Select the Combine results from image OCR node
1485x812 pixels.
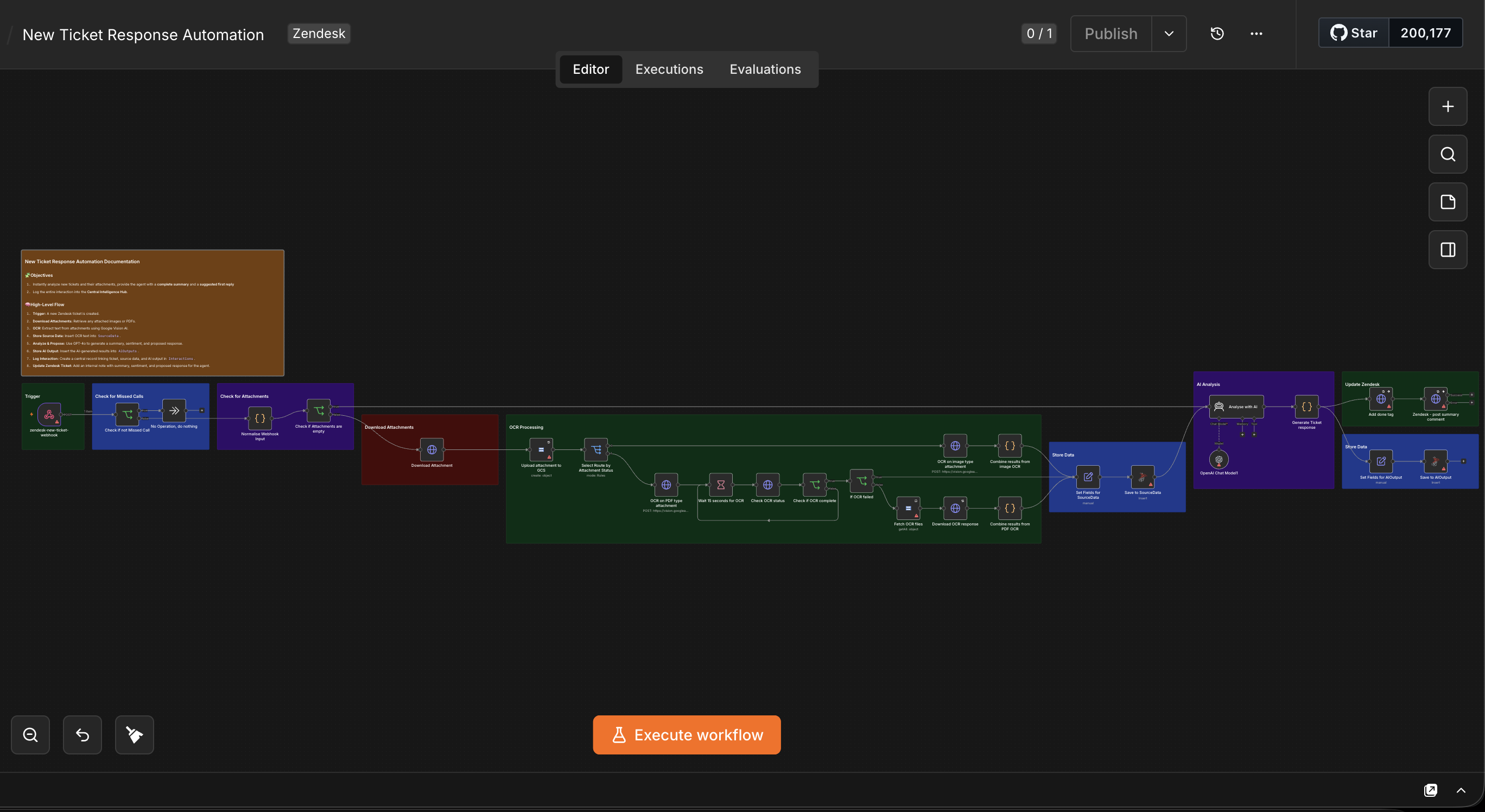click(1010, 446)
